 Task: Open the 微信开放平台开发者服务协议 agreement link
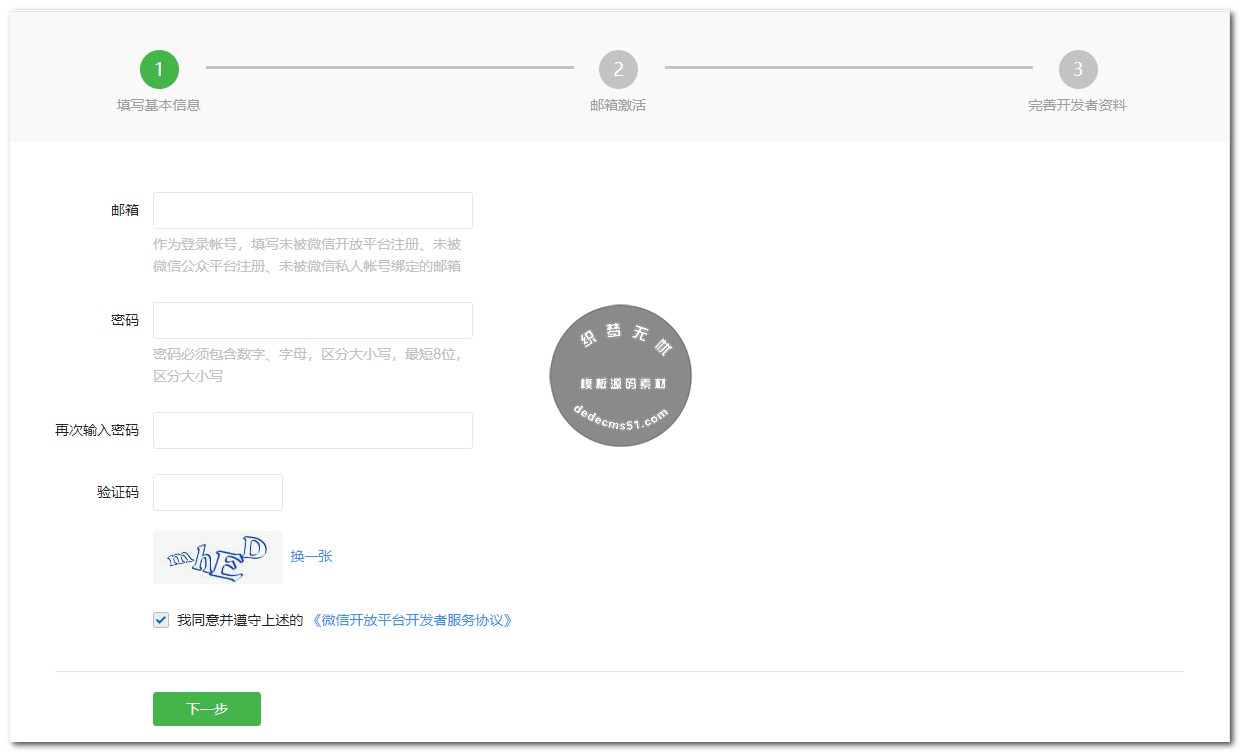click(413, 620)
